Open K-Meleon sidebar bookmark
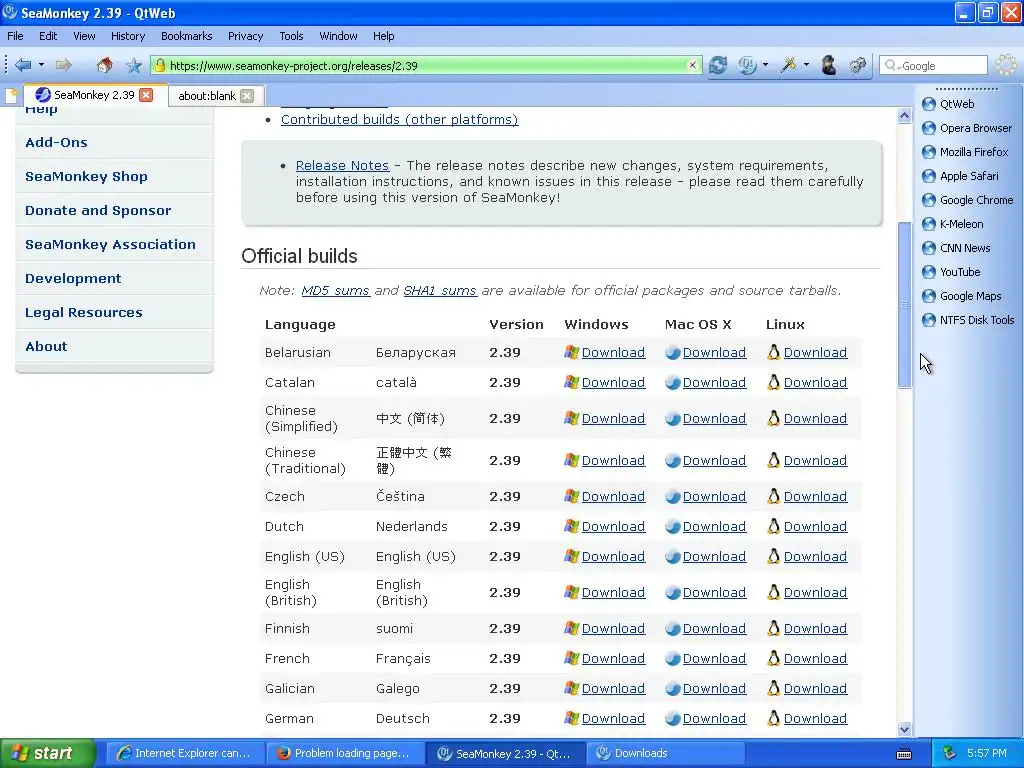Viewport: 1024px width, 768px height. coord(952,224)
